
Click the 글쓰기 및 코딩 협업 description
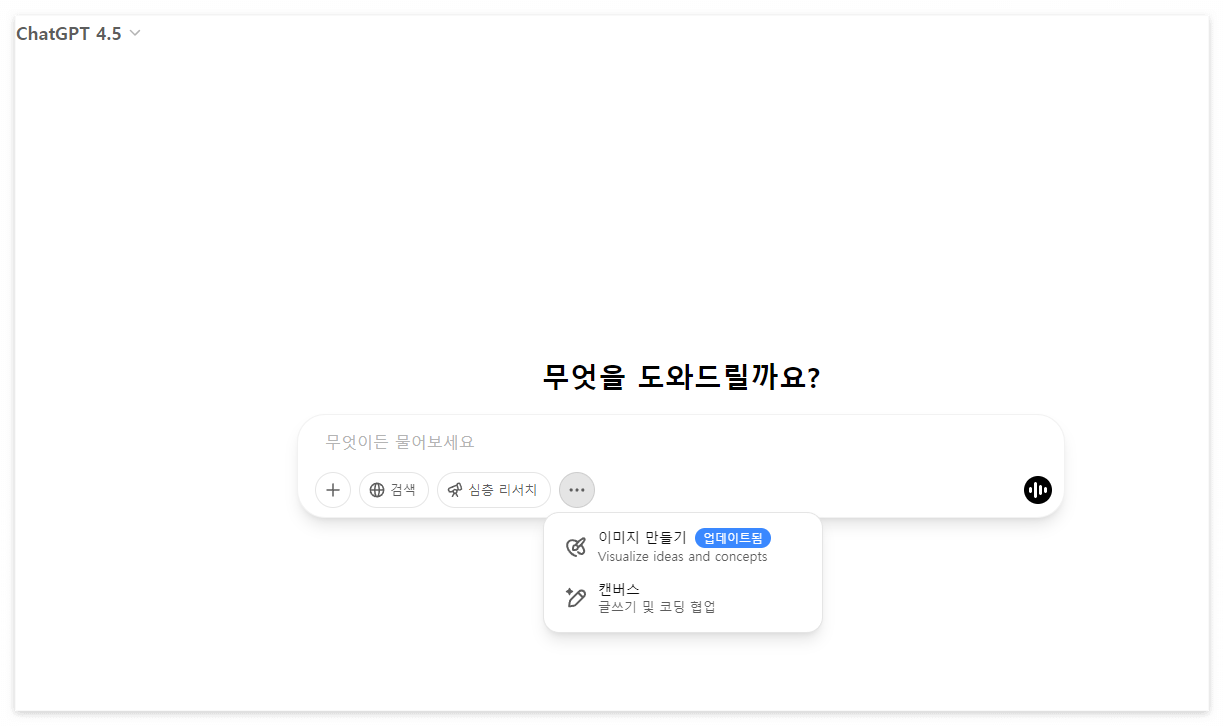click(x=657, y=607)
